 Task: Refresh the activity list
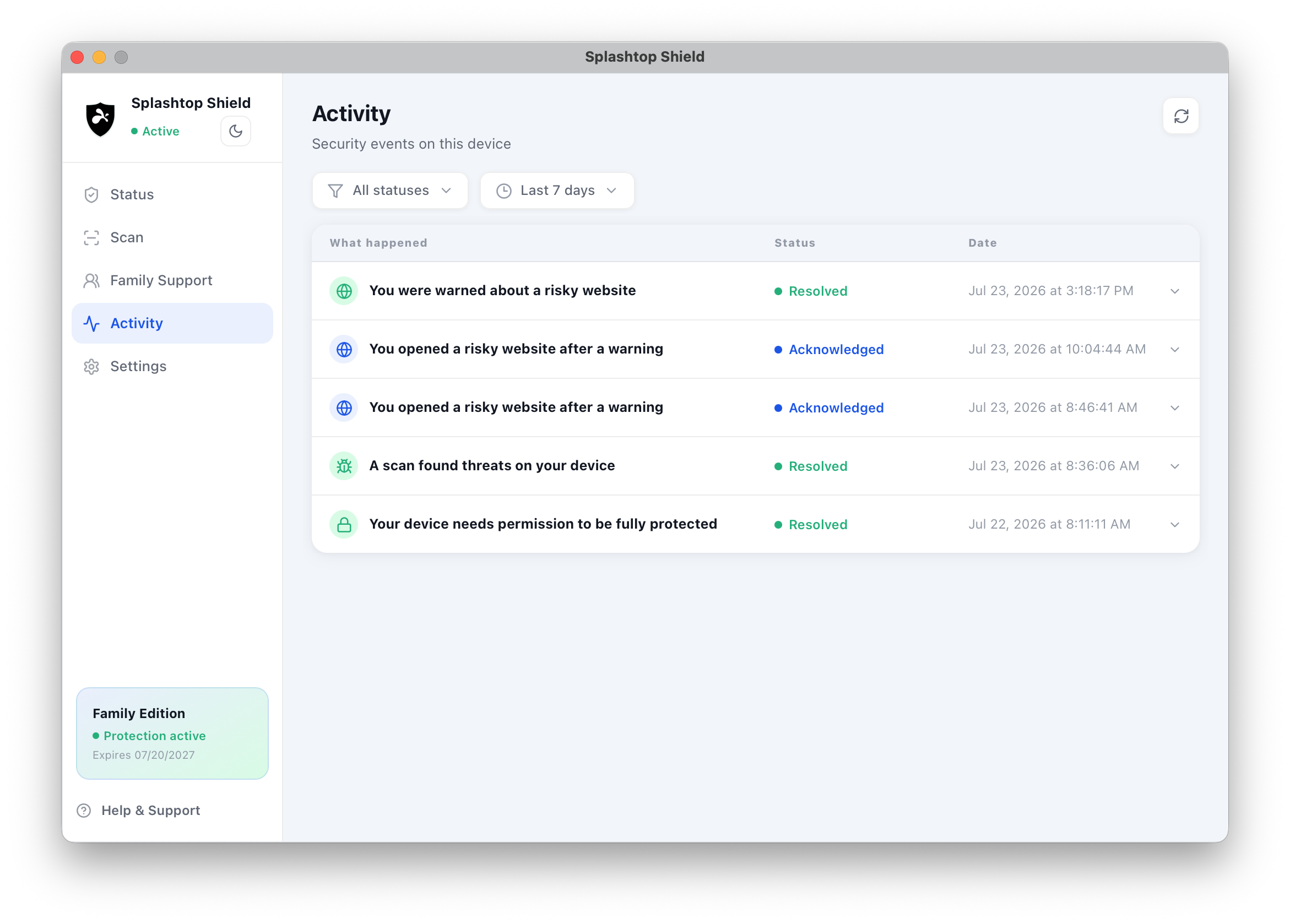point(1181,116)
